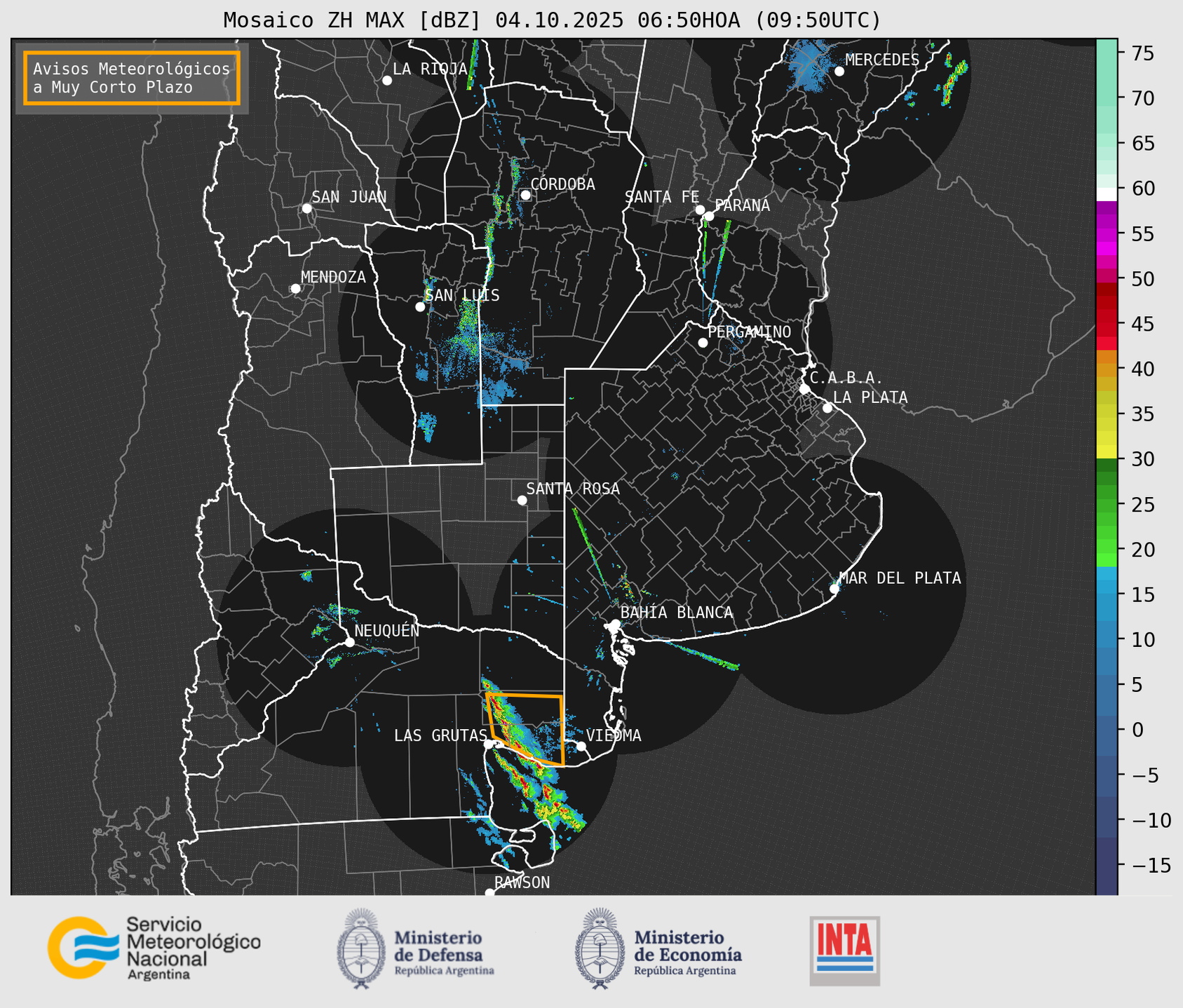1183x1008 pixels.
Task: Select the NEUQUÉN city marker dot
Action: [x=350, y=642]
